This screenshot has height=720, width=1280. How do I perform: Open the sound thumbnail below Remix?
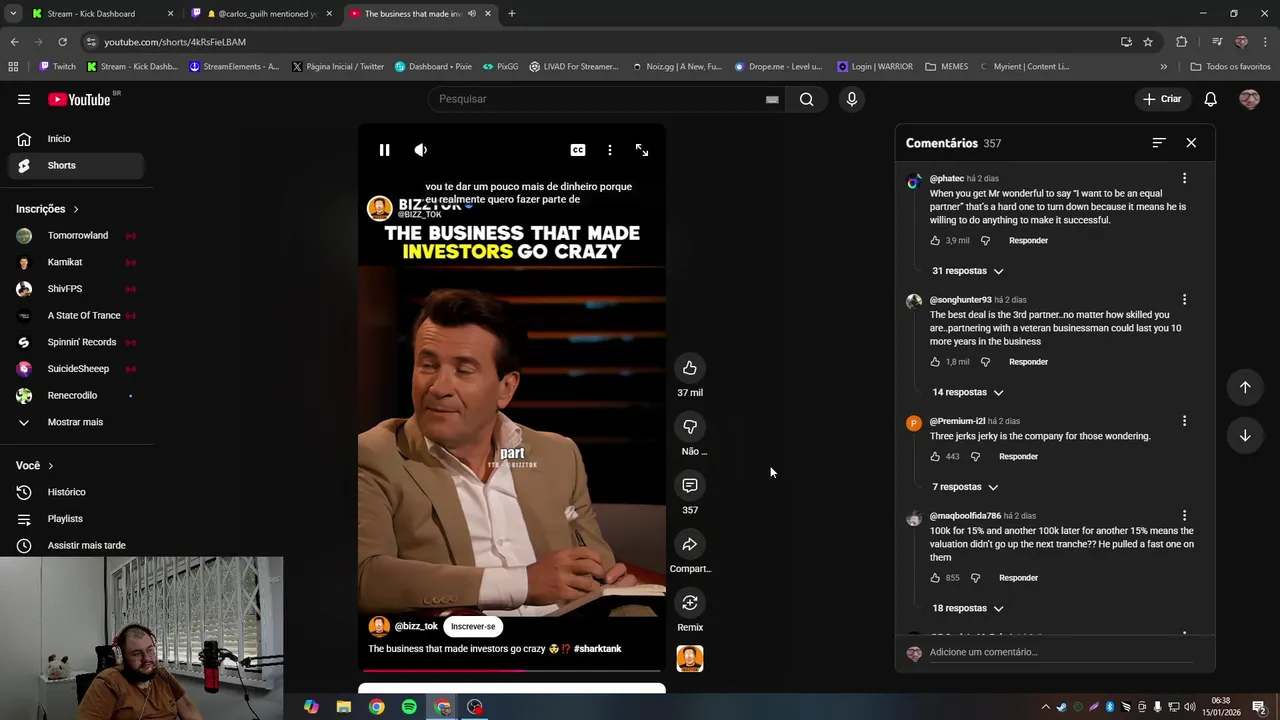[690, 658]
